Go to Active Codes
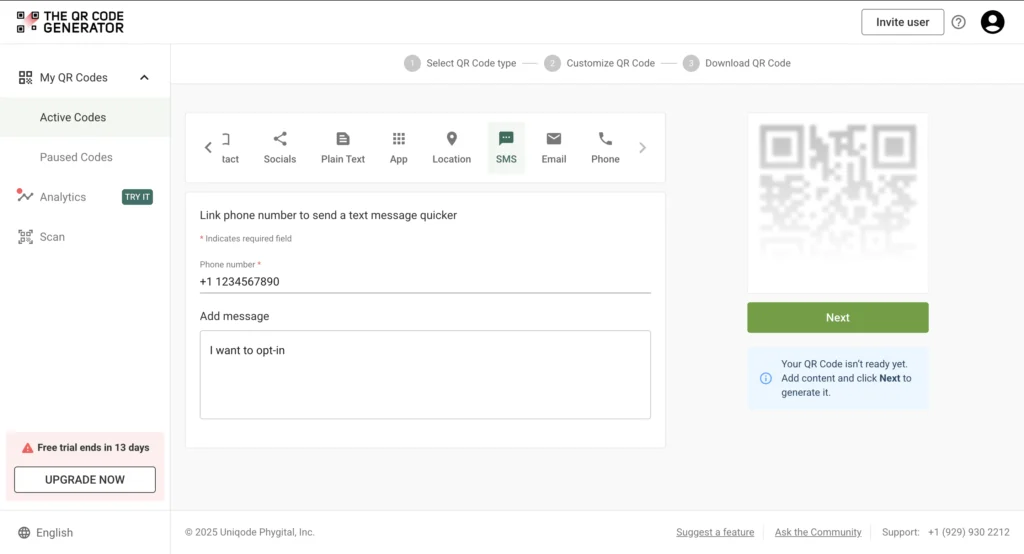 pos(73,117)
